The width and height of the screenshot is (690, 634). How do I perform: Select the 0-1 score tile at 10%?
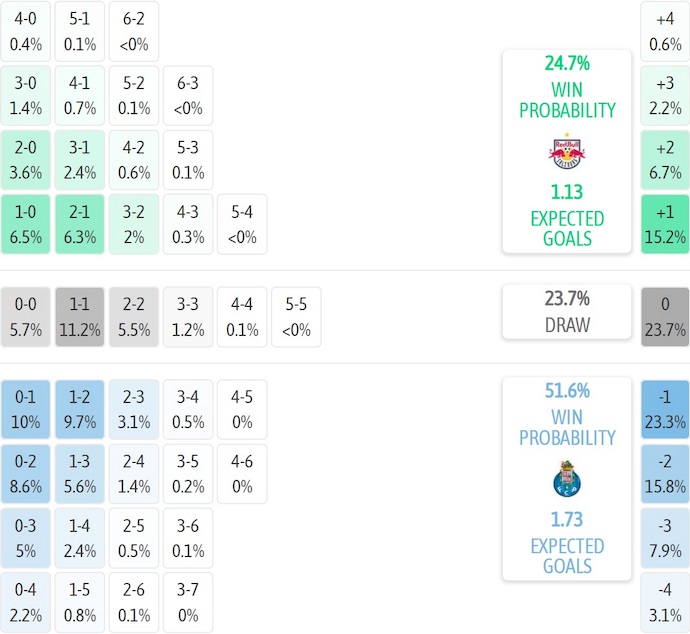tap(25, 409)
